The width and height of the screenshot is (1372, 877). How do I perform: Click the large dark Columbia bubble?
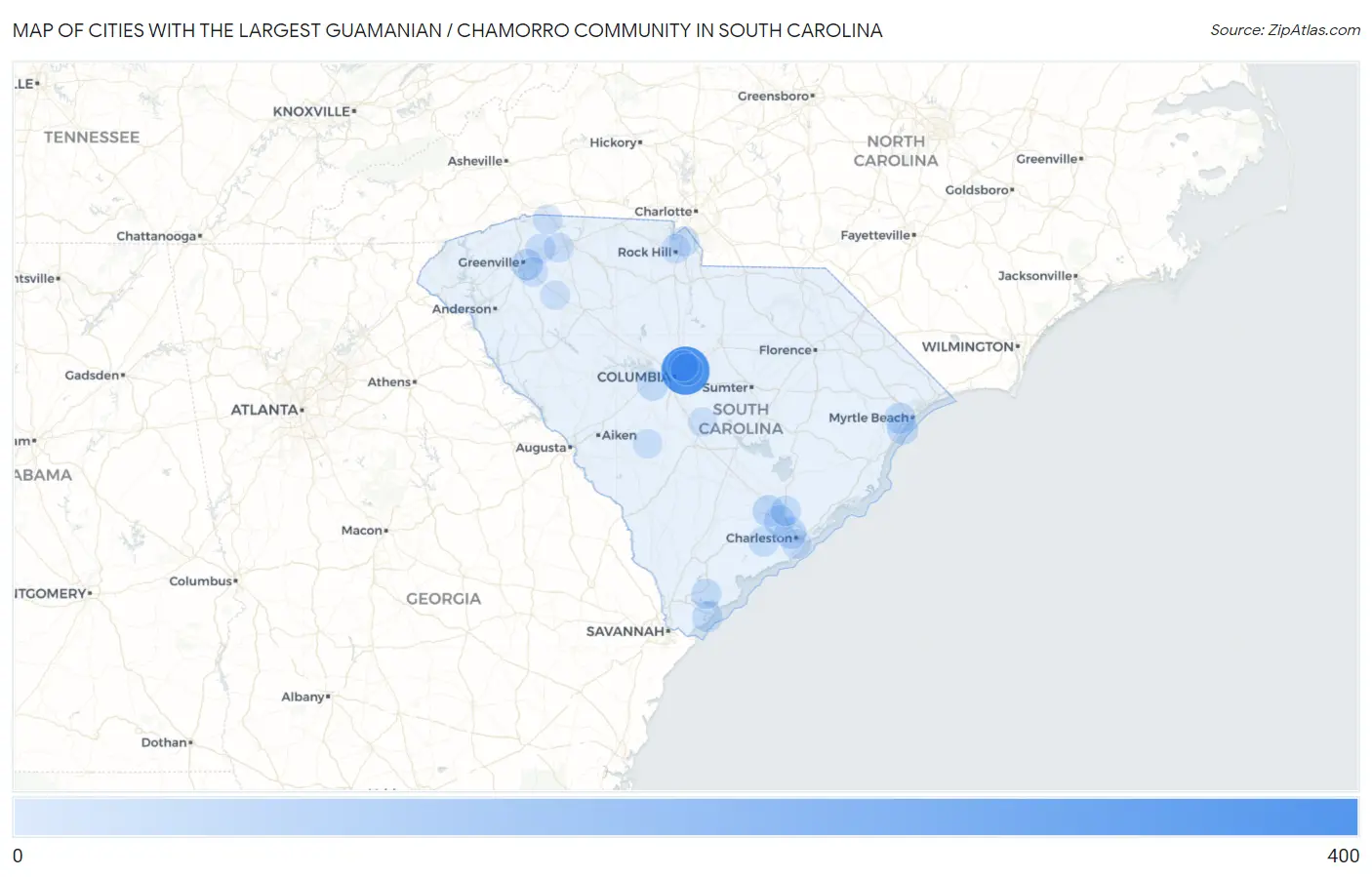tap(685, 370)
